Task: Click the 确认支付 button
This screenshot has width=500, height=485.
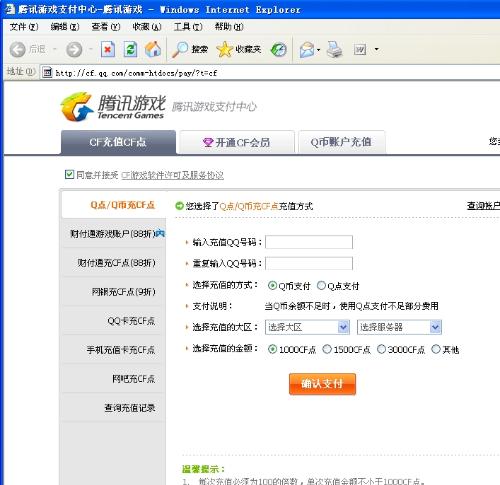Action: pyautogui.click(x=322, y=384)
